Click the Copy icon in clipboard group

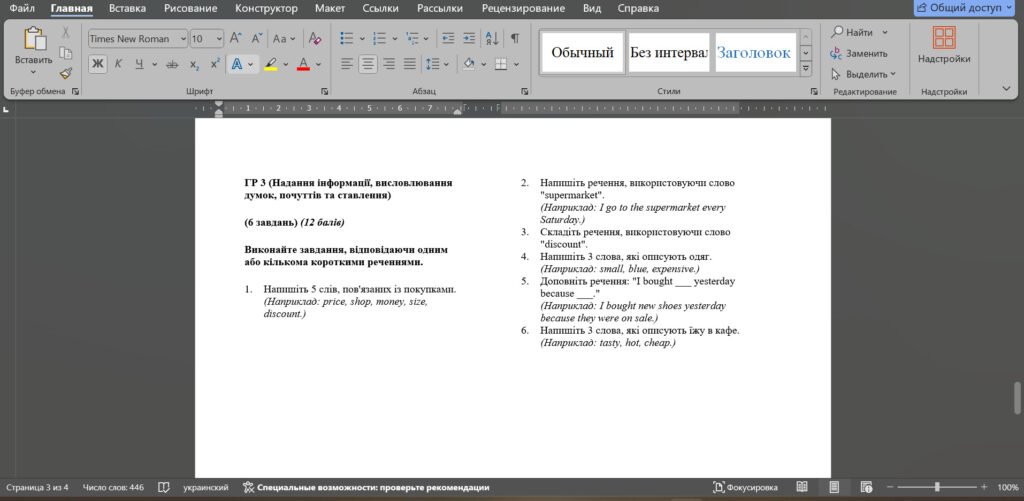point(65,53)
